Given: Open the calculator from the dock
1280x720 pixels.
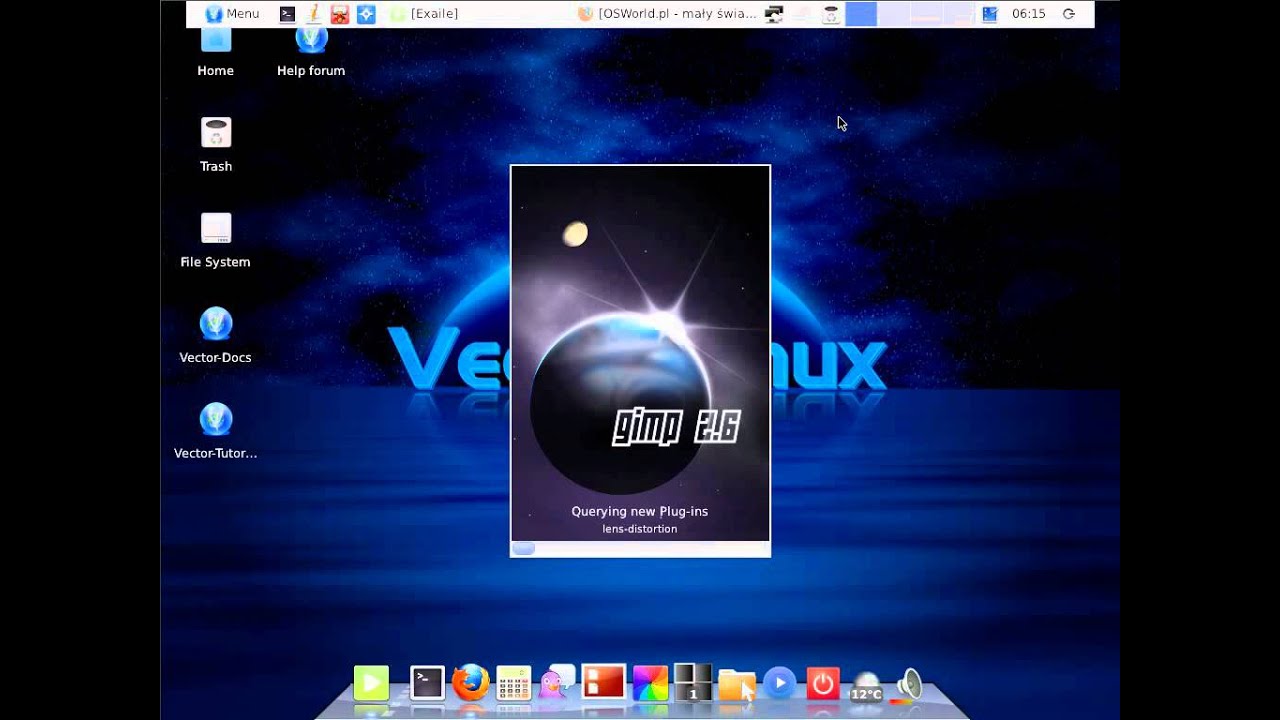Looking at the screenshot, I should tap(514, 684).
